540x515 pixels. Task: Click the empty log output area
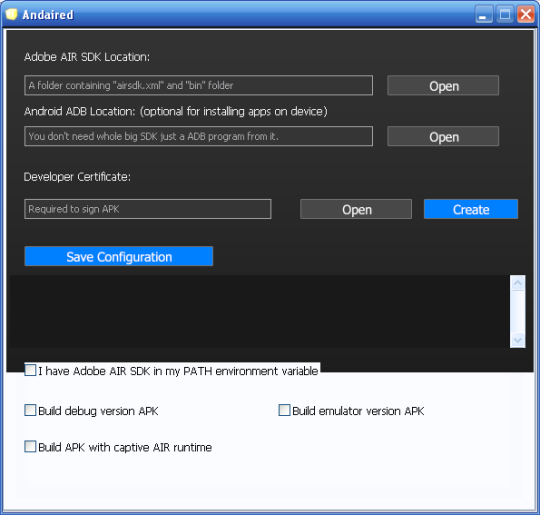click(x=260, y=311)
